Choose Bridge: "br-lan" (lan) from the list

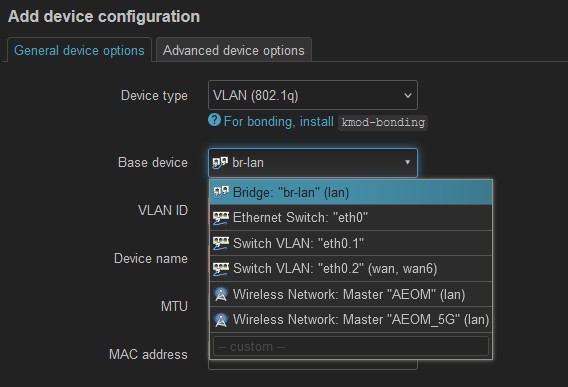[x=351, y=192]
